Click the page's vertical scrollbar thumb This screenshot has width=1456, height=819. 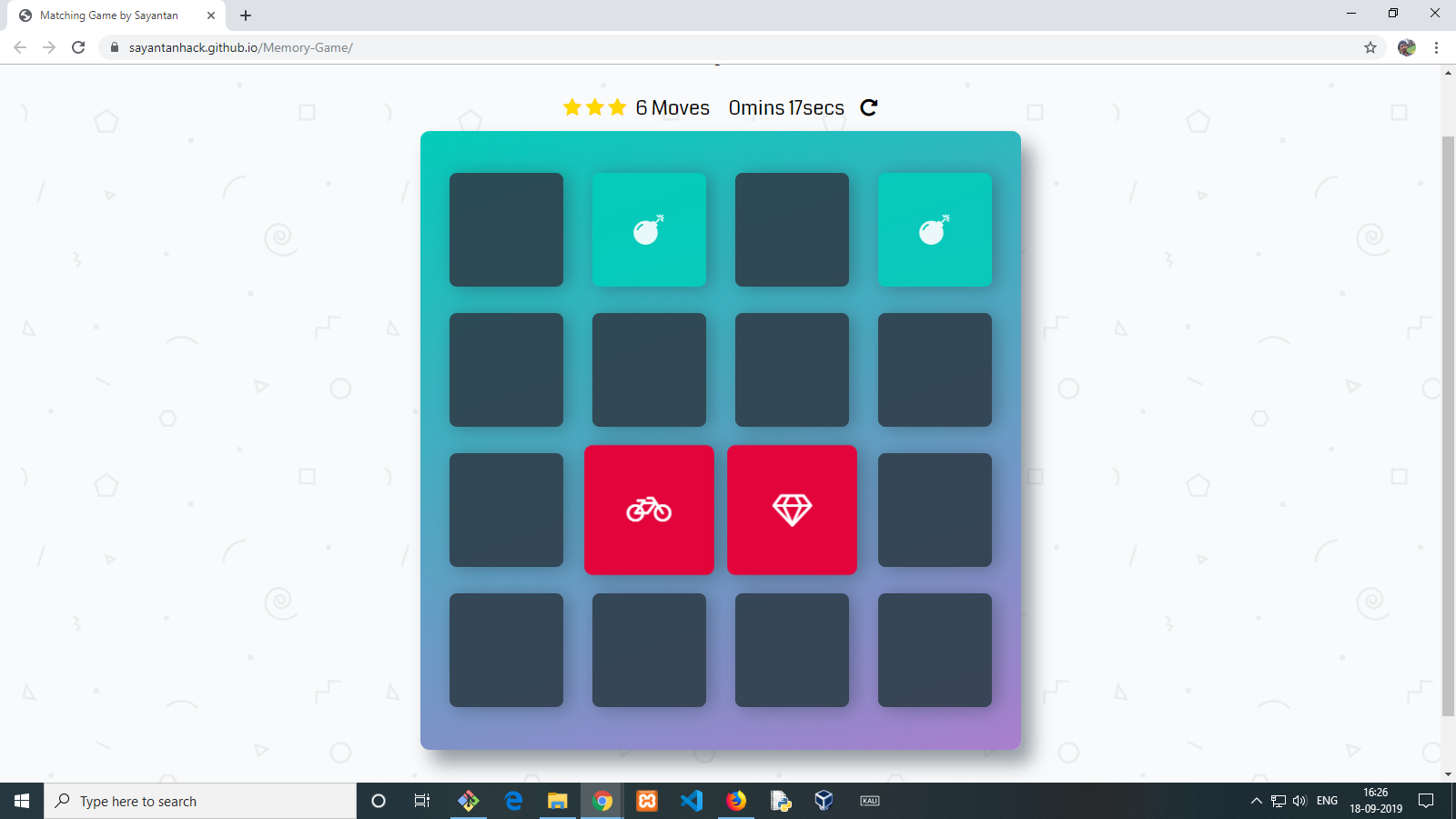1448,426
